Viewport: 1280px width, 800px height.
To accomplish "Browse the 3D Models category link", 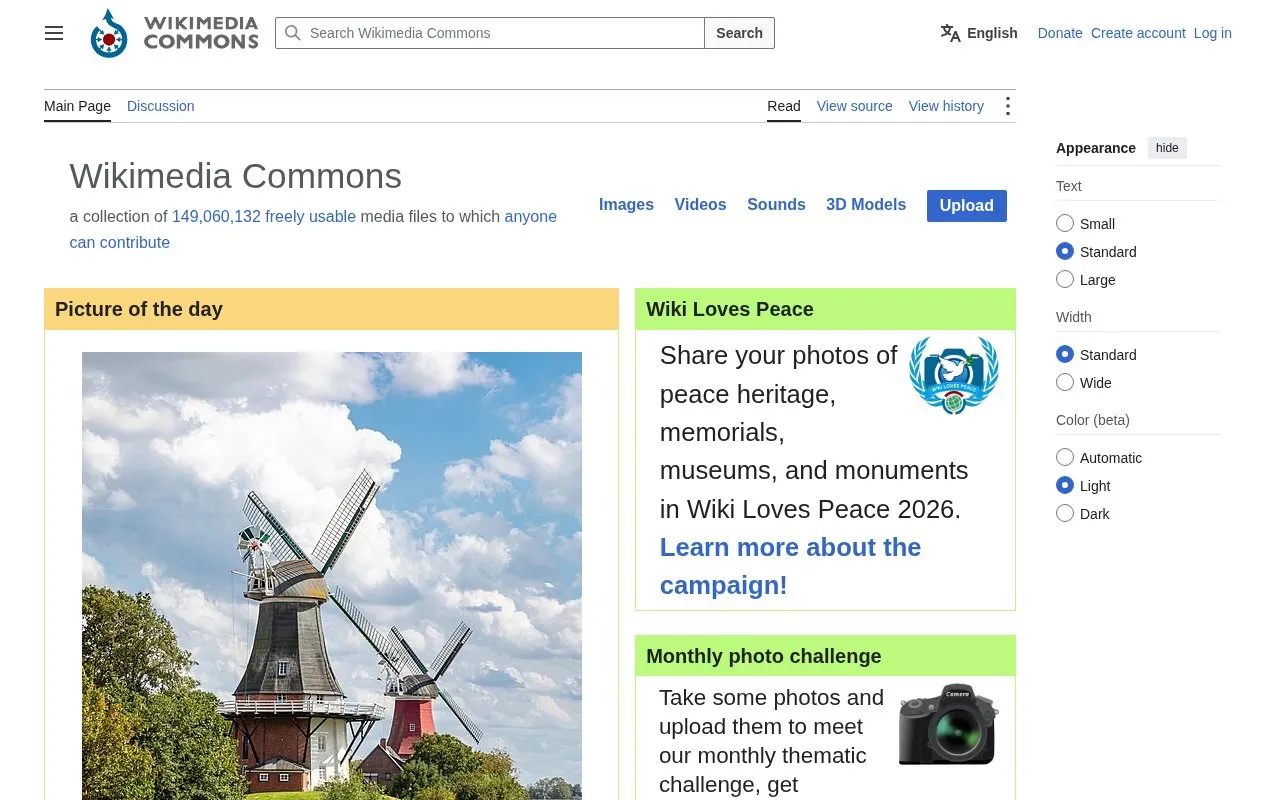I will coord(866,205).
